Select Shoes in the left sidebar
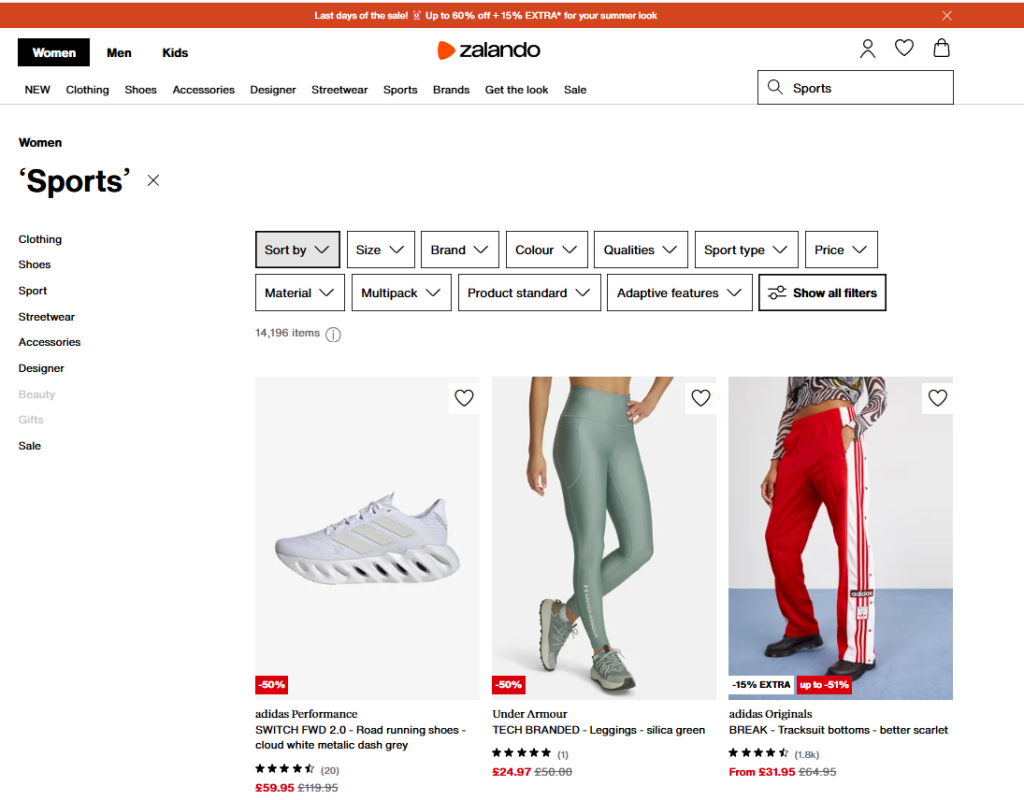Viewport: 1024px width, 800px height. click(35, 264)
